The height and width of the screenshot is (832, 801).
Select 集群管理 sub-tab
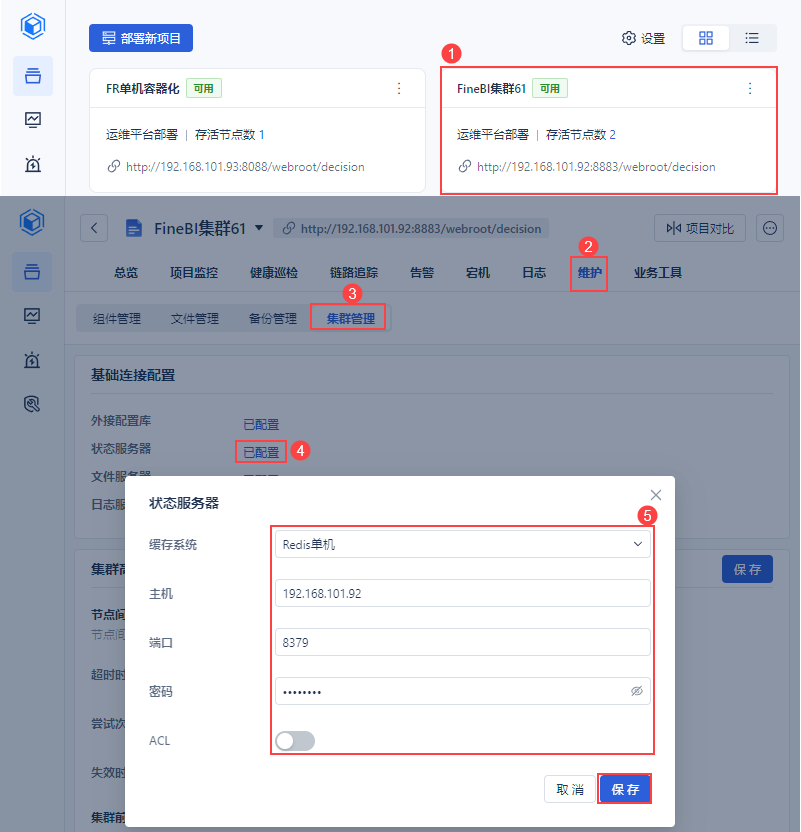tap(351, 318)
